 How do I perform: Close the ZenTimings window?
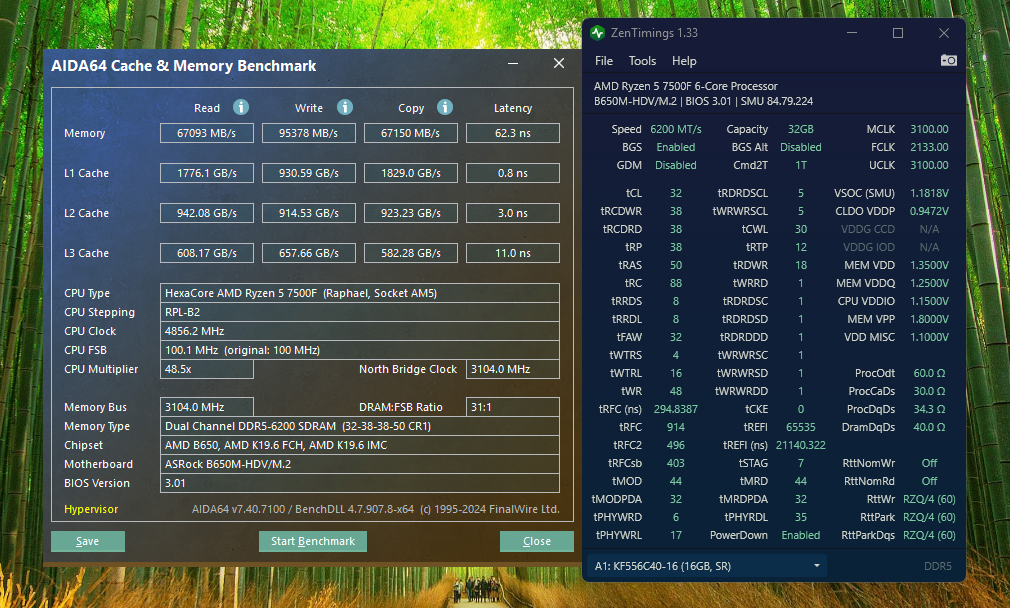tap(944, 33)
